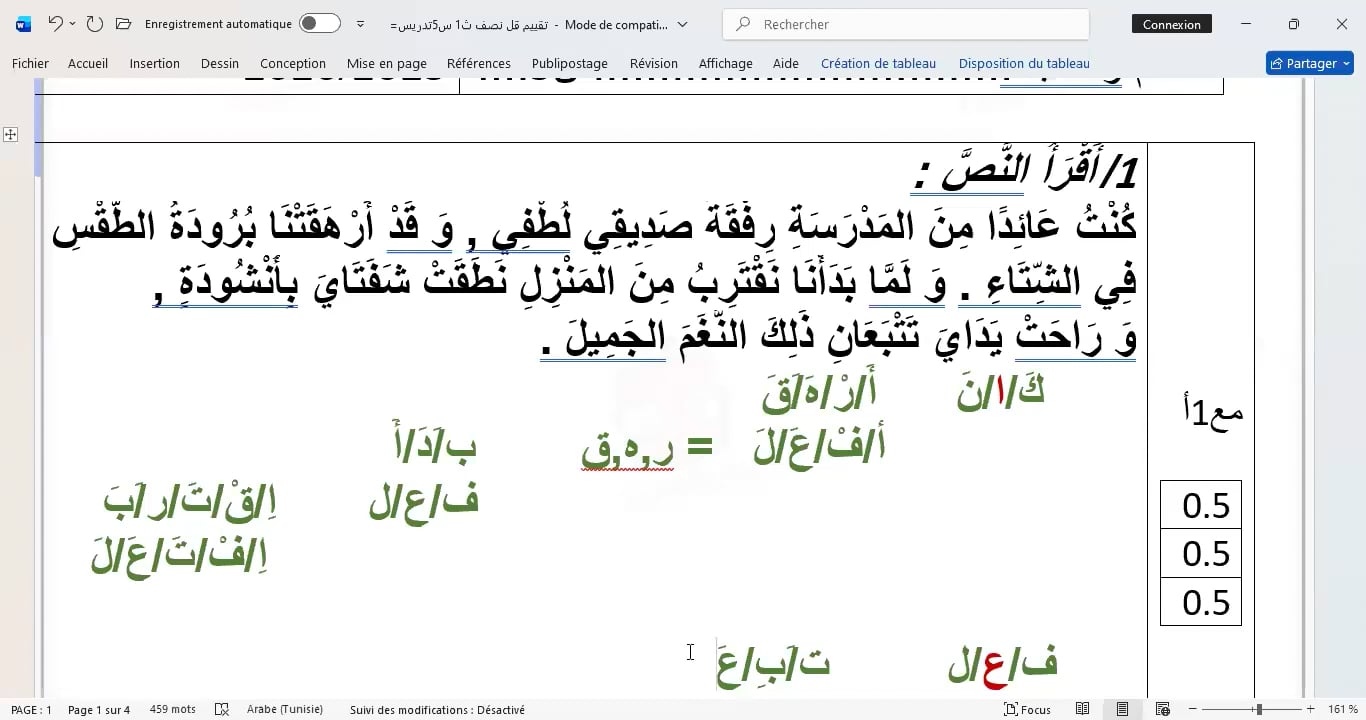Open the Dessin ribbon tab
The image size is (1366, 720).
click(x=220, y=63)
